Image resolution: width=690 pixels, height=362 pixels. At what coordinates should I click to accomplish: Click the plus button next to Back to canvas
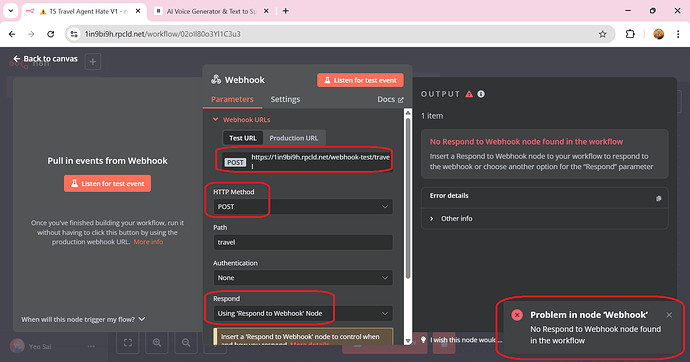92,62
